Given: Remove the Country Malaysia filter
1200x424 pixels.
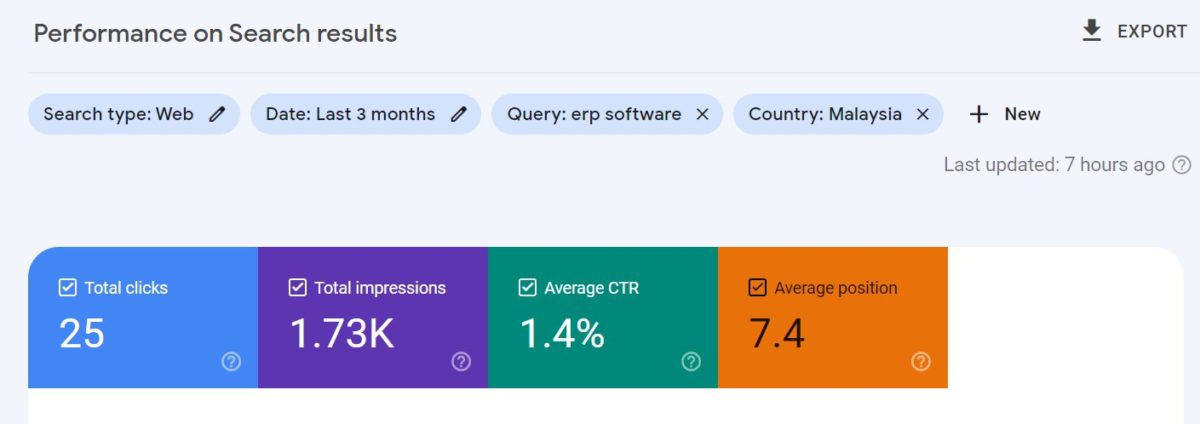Looking at the screenshot, I should coord(922,114).
